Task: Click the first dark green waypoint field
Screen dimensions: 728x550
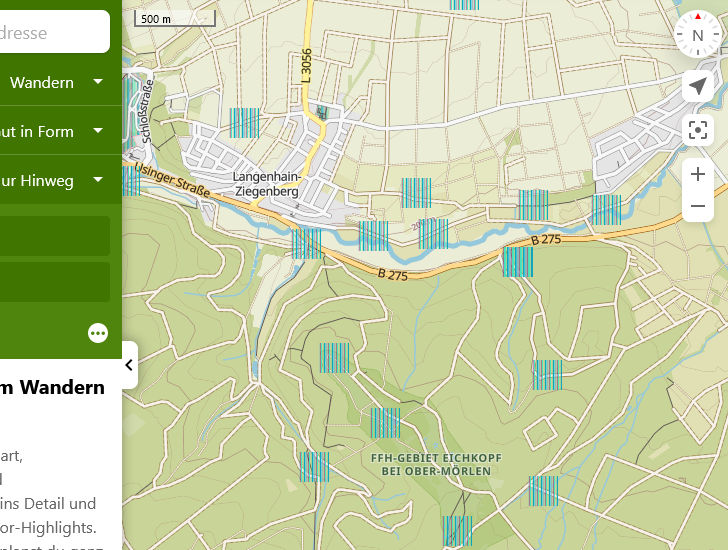Action: click(x=55, y=236)
